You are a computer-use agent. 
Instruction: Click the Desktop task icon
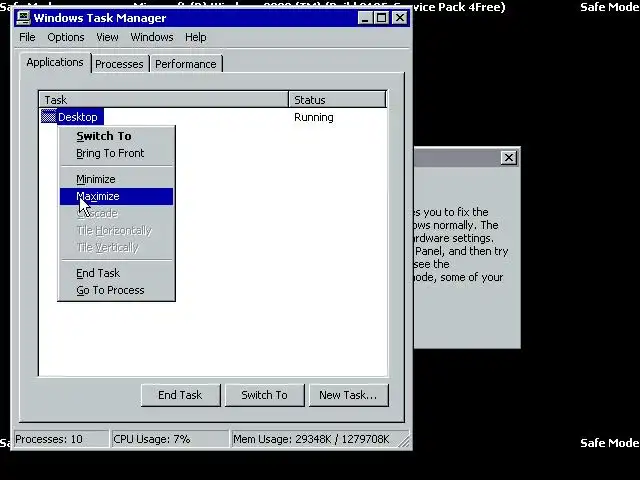coord(49,117)
